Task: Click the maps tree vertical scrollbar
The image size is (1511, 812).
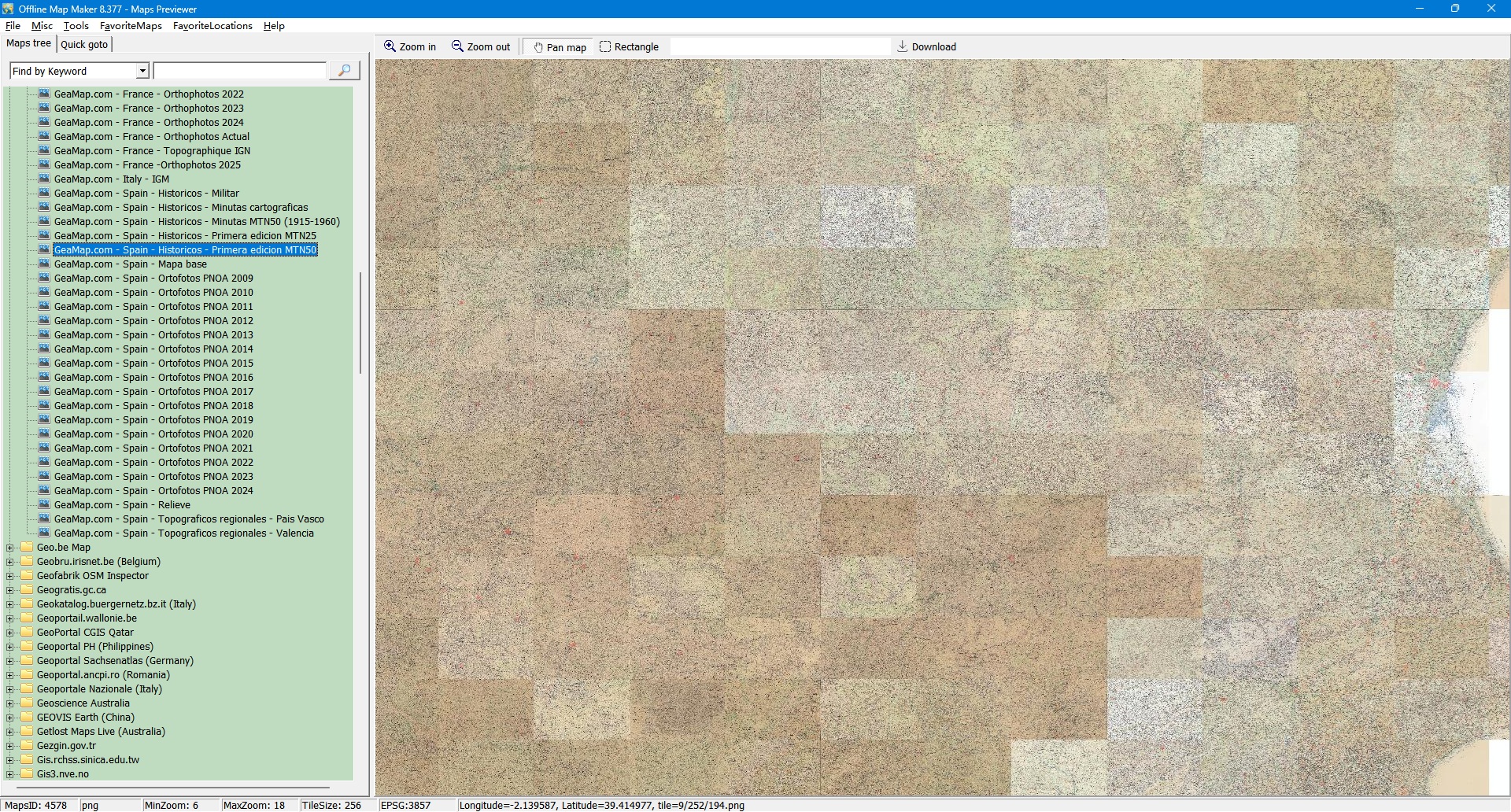Action: coord(360,323)
